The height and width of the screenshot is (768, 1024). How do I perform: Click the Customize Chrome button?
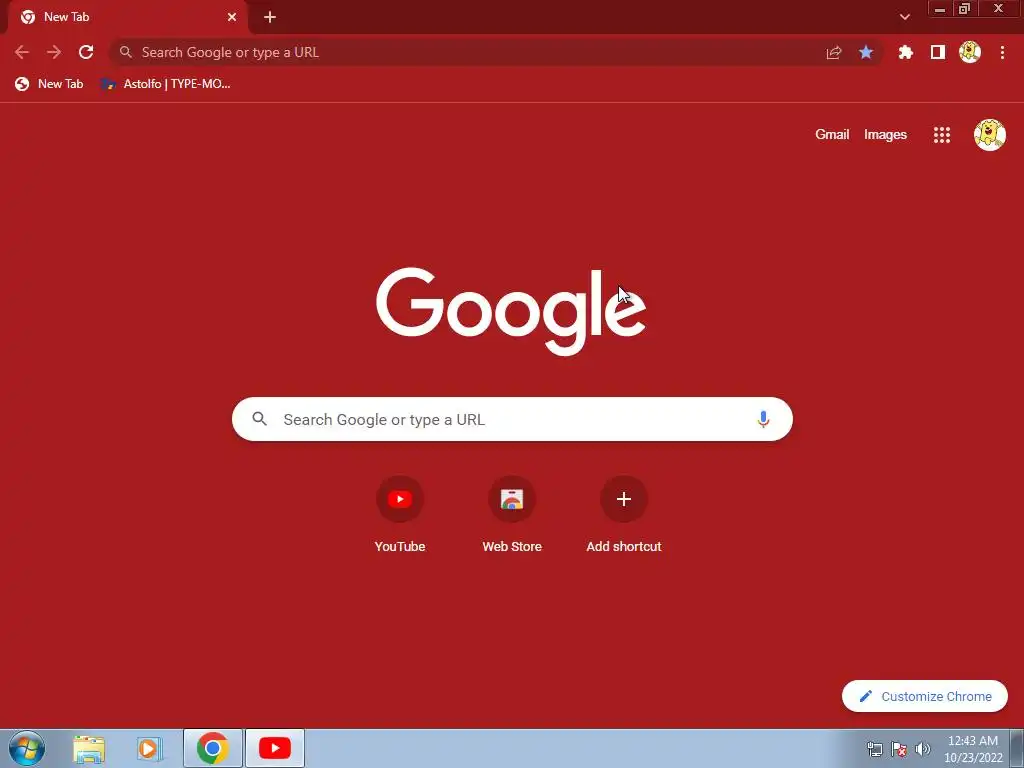click(925, 696)
